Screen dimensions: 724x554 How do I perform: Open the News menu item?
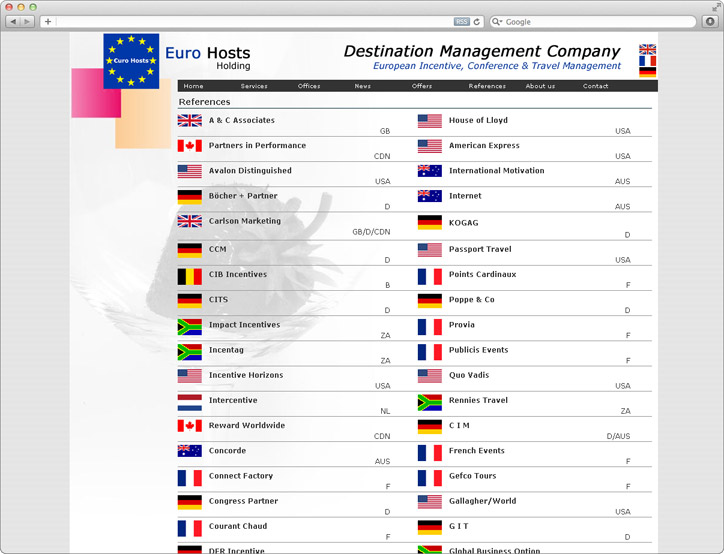point(363,86)
